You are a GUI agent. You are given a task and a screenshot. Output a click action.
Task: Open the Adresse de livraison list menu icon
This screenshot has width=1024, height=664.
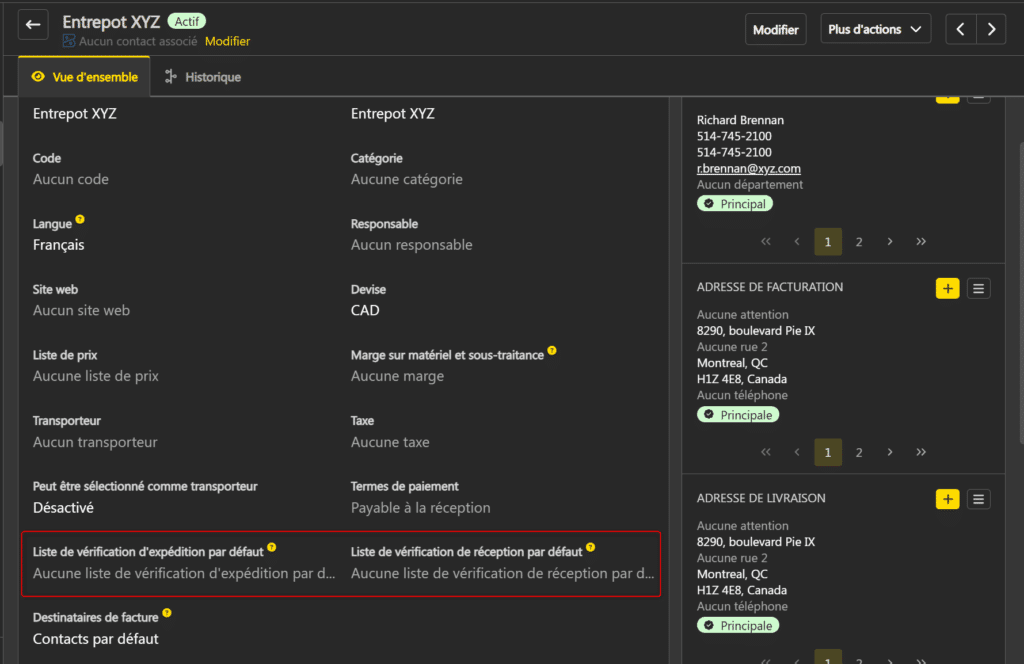pyautogui.click(x=979, y=499)
